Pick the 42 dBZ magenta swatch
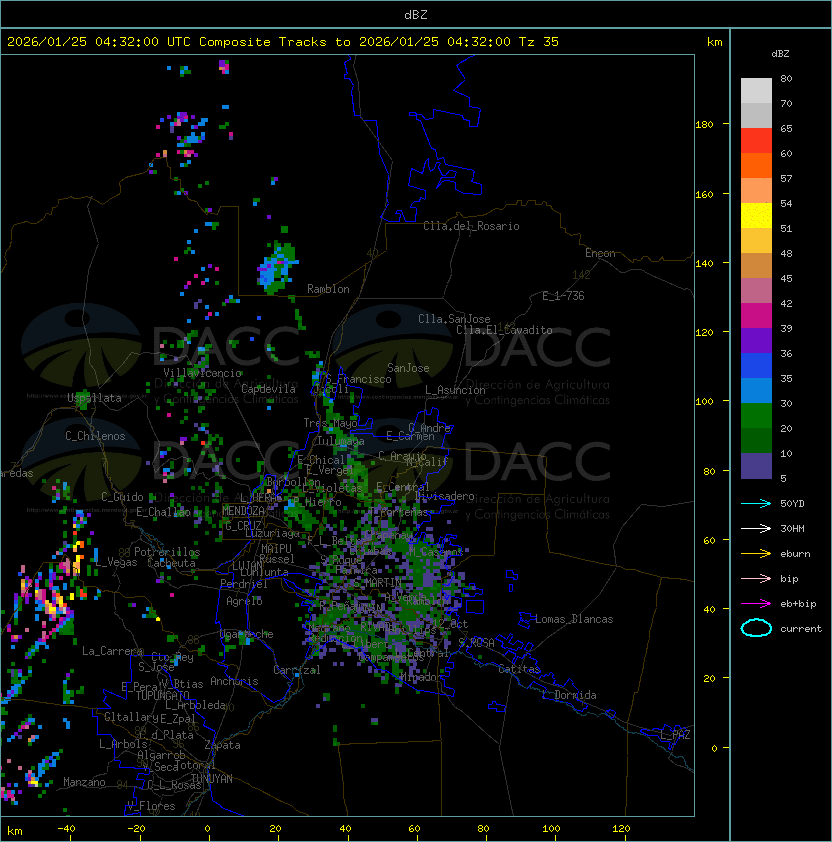832x842 pixels. (756, 315)
